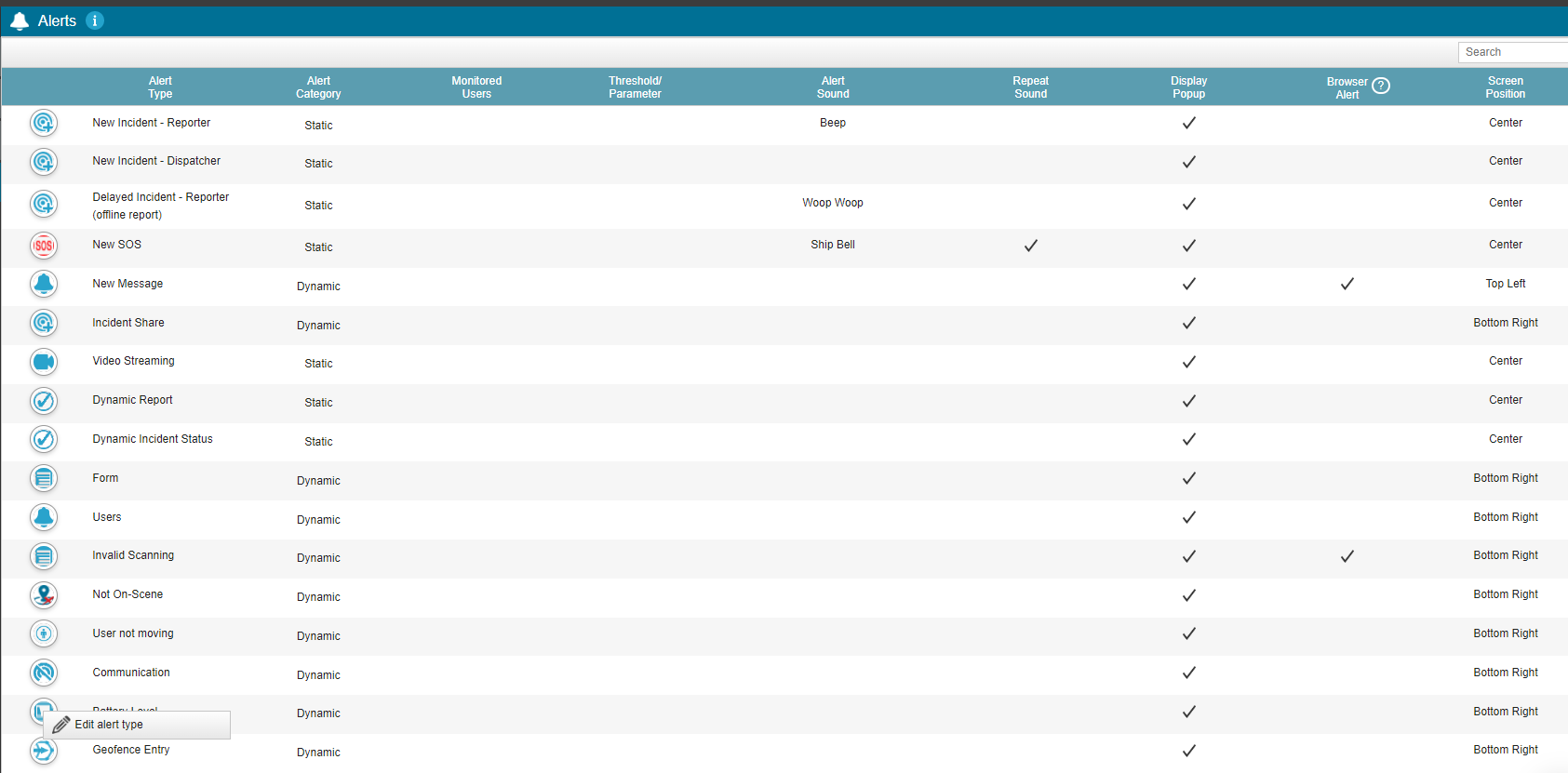This screenshot has height=773, width=1568.
Task: Open the New Incident - Dispatcher row
Action: (x=784, y=162)
